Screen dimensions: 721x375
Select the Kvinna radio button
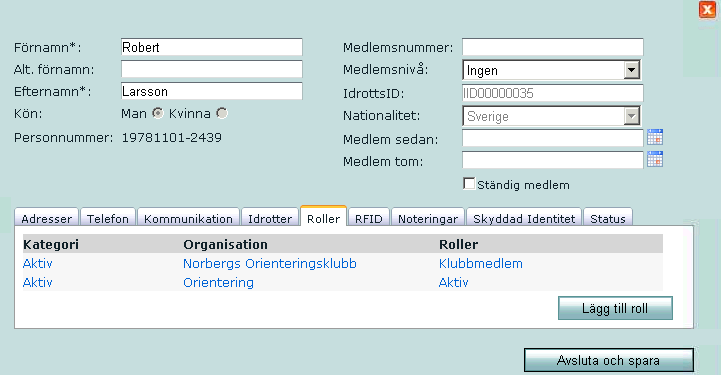(x=222, y=113)
